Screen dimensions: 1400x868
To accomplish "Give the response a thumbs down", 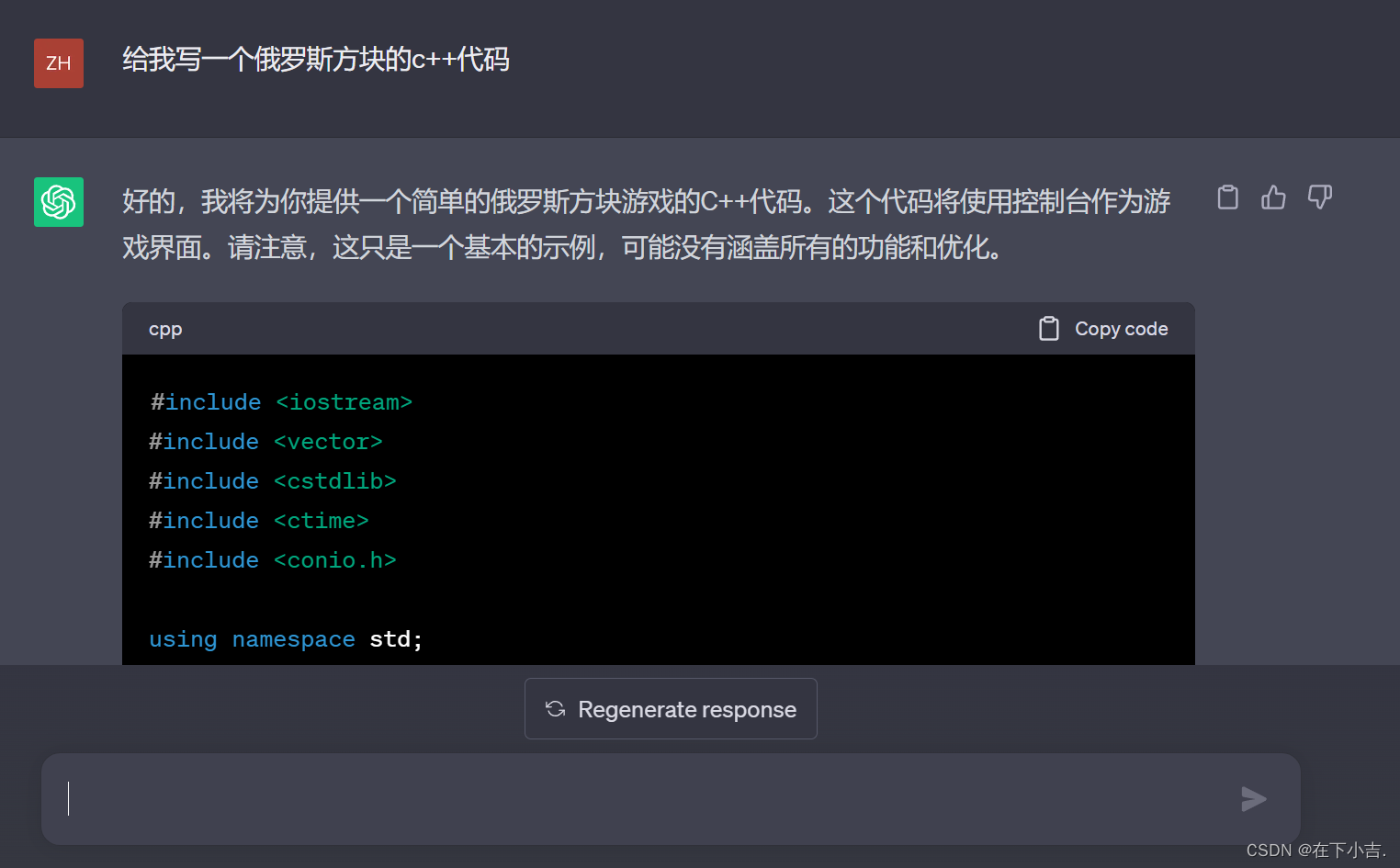I will pyautogui.click(x=1320, y=197).
